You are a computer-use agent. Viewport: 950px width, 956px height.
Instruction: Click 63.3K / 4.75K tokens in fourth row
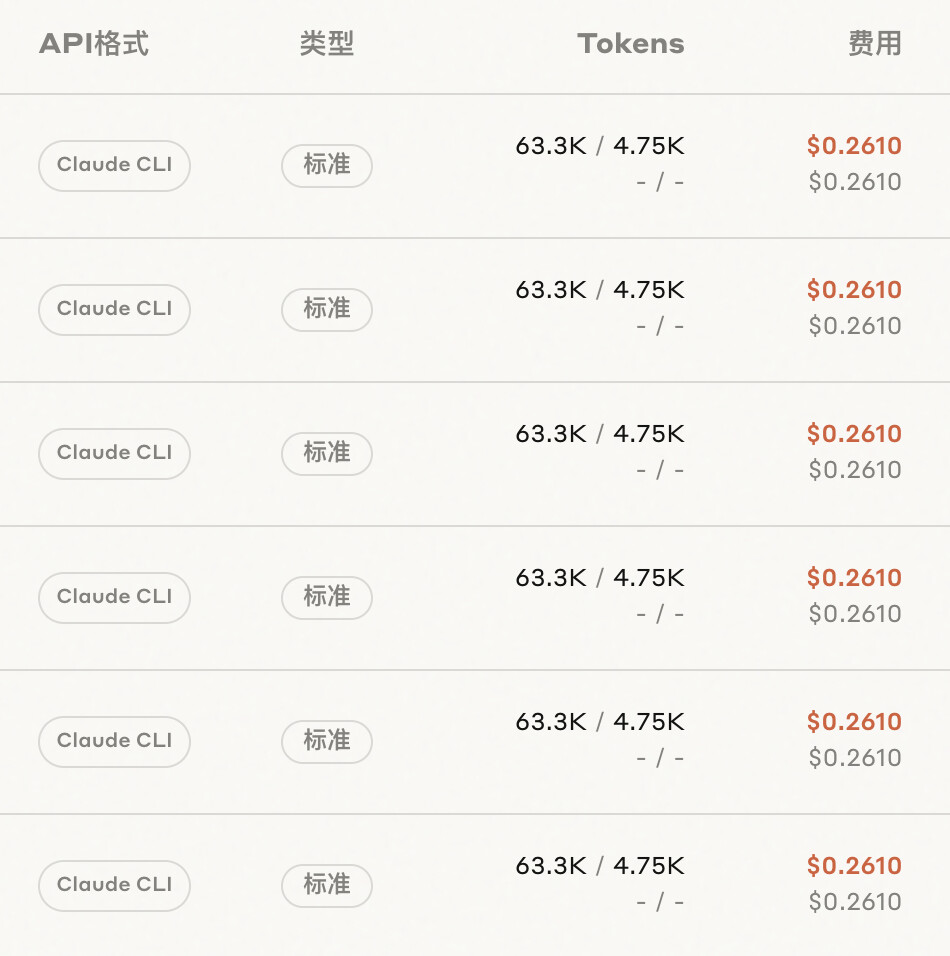[600, 577]
